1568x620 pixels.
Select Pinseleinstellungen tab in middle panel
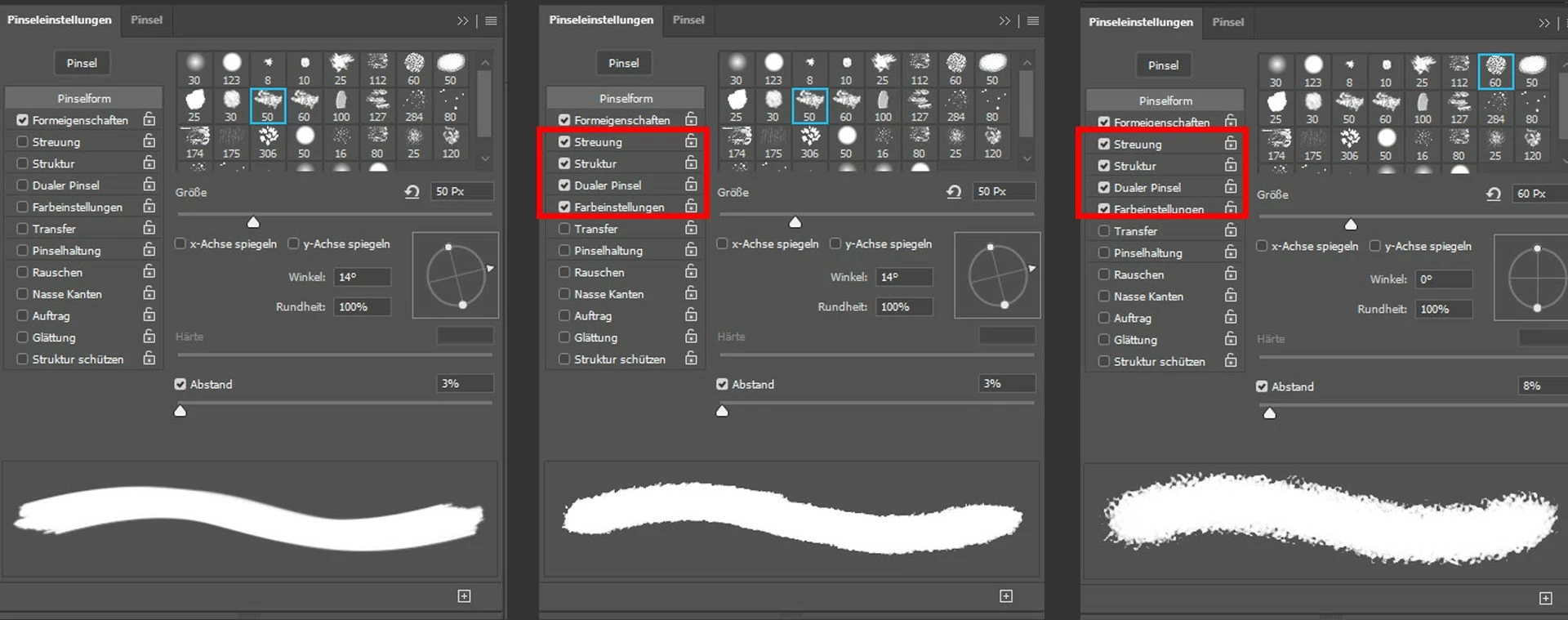pyautogui.click(x=601, y=20)
